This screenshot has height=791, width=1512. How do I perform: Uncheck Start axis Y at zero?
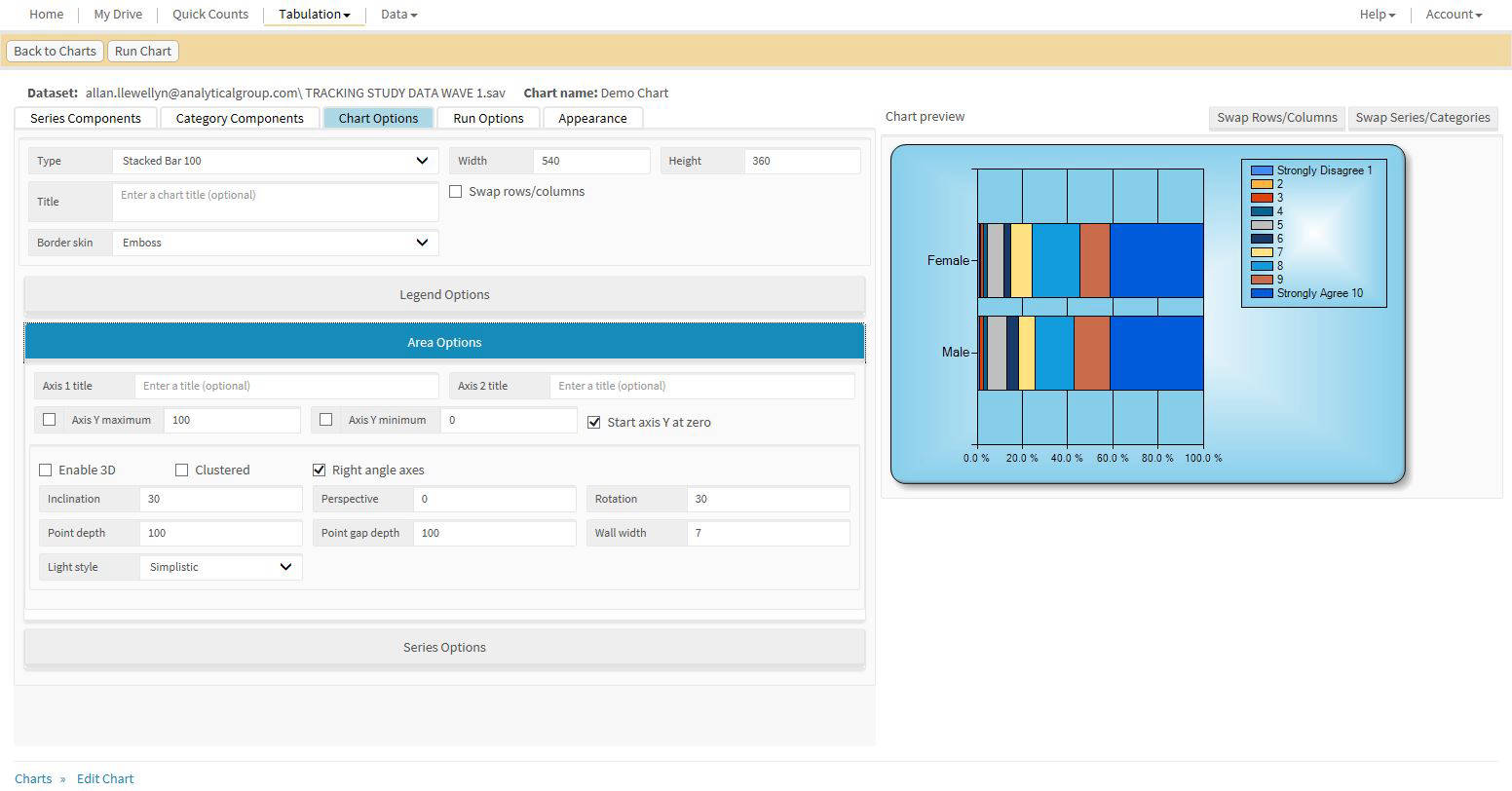click(x=594, y=422)
